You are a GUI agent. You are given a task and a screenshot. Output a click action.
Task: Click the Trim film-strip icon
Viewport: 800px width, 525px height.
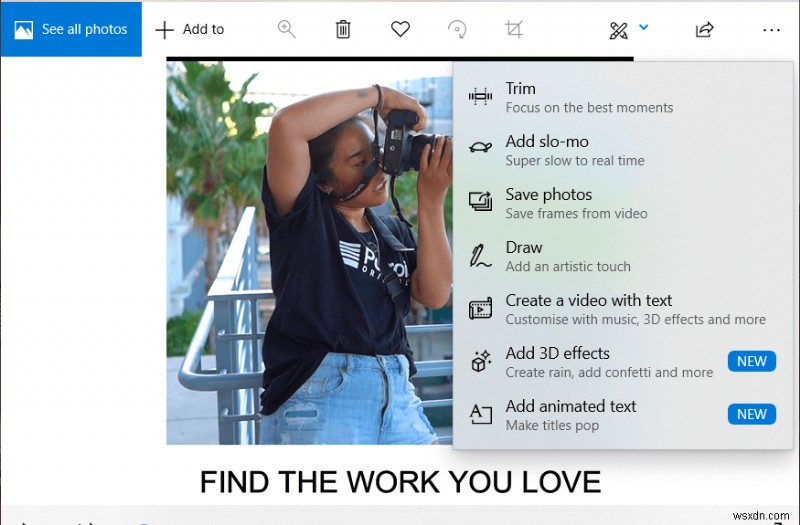(480, 96)
